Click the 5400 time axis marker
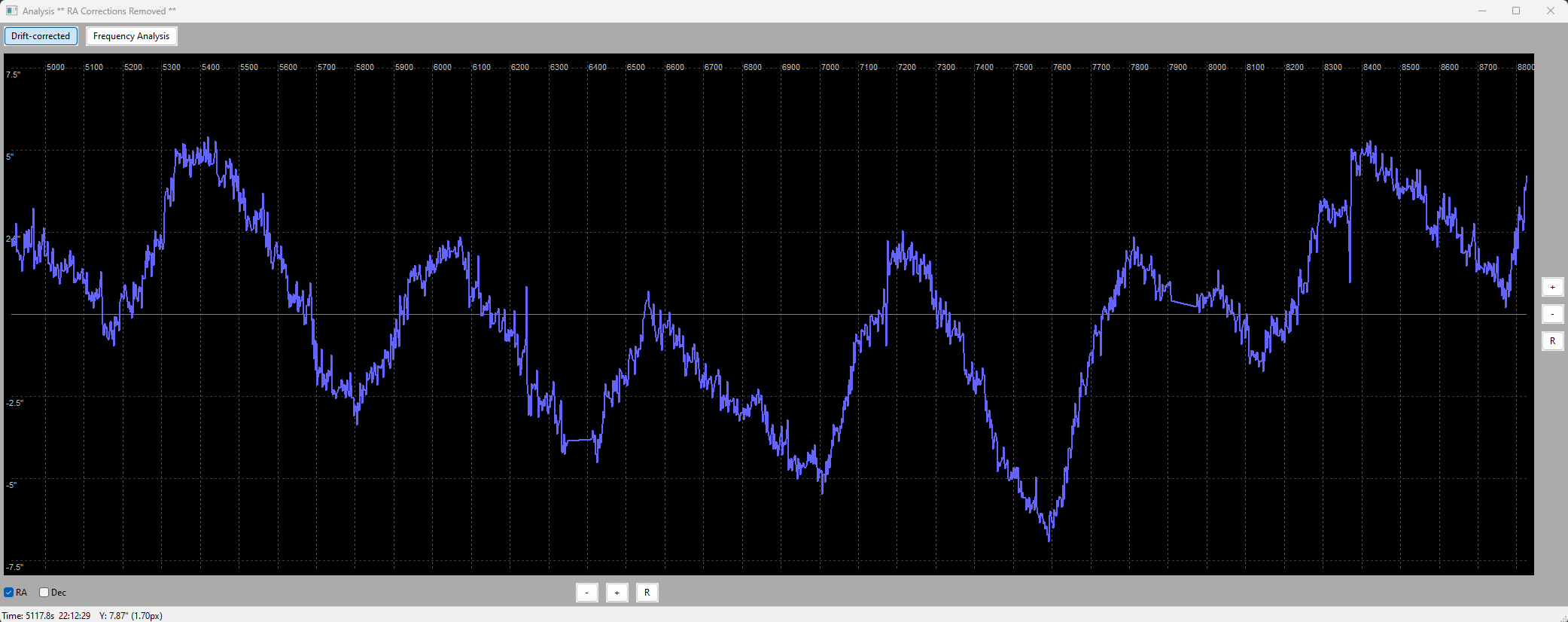 point(211,67)
